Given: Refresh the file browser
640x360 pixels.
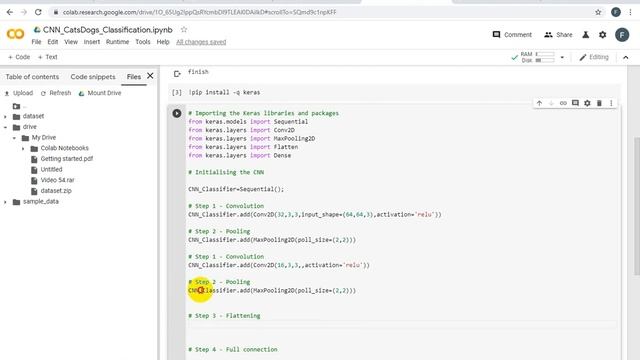Looking at the screenshot, I should tap(56, 93).
